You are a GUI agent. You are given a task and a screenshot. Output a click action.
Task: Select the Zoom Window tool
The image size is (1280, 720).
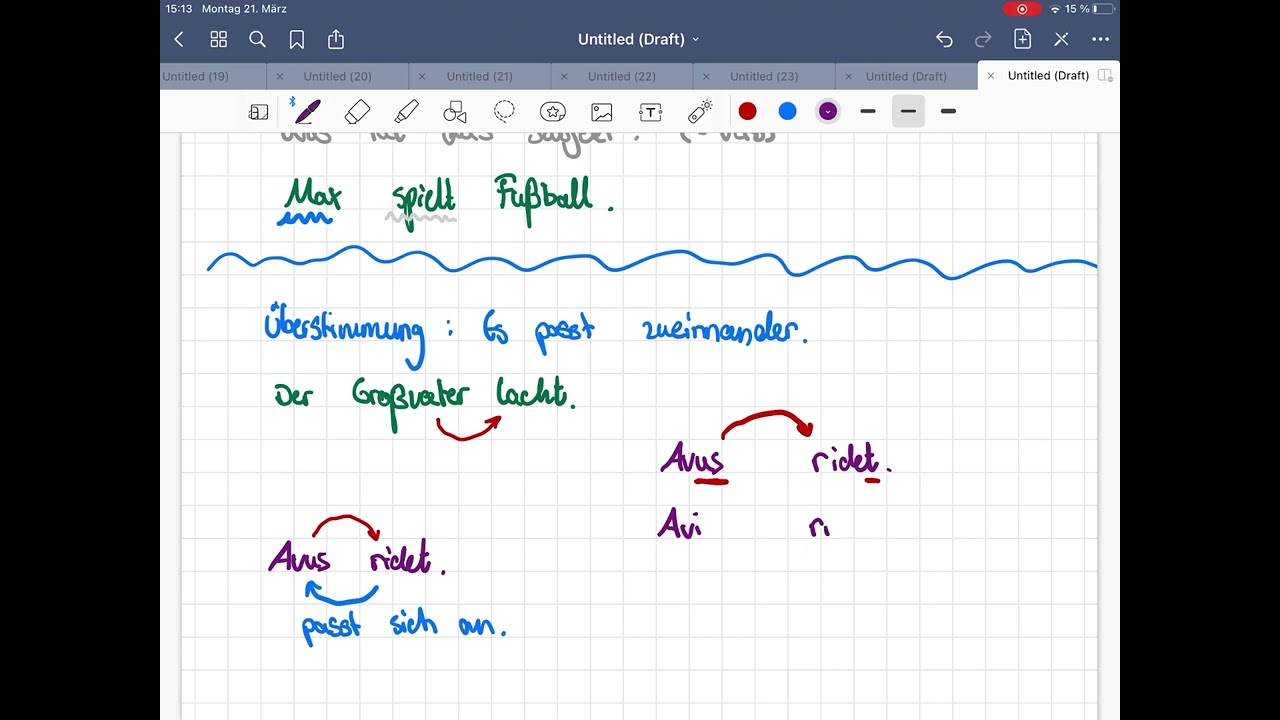[x=259, y=112]
